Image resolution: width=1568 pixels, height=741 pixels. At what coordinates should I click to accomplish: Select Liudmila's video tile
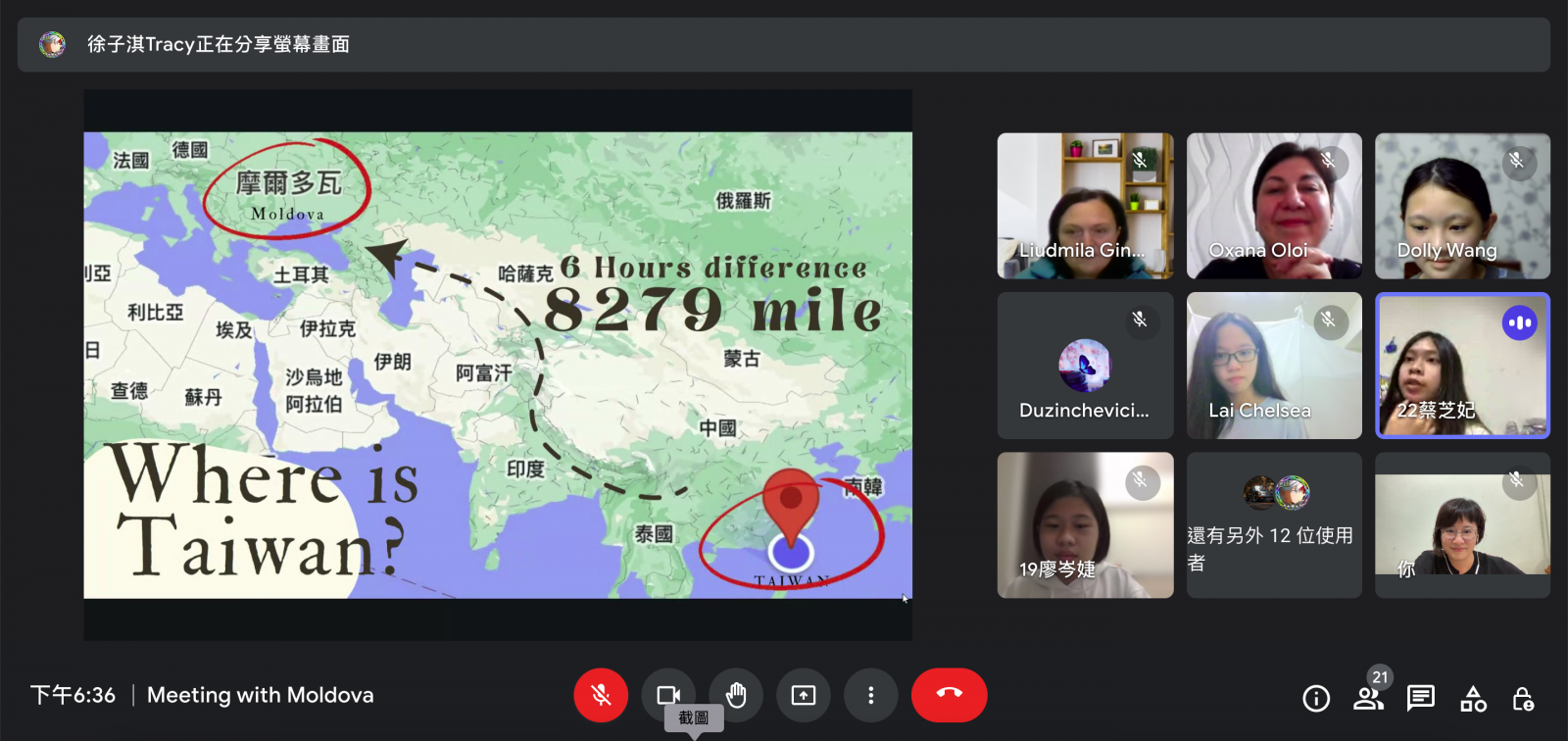pyautogui.click(x=1085, y=206)
